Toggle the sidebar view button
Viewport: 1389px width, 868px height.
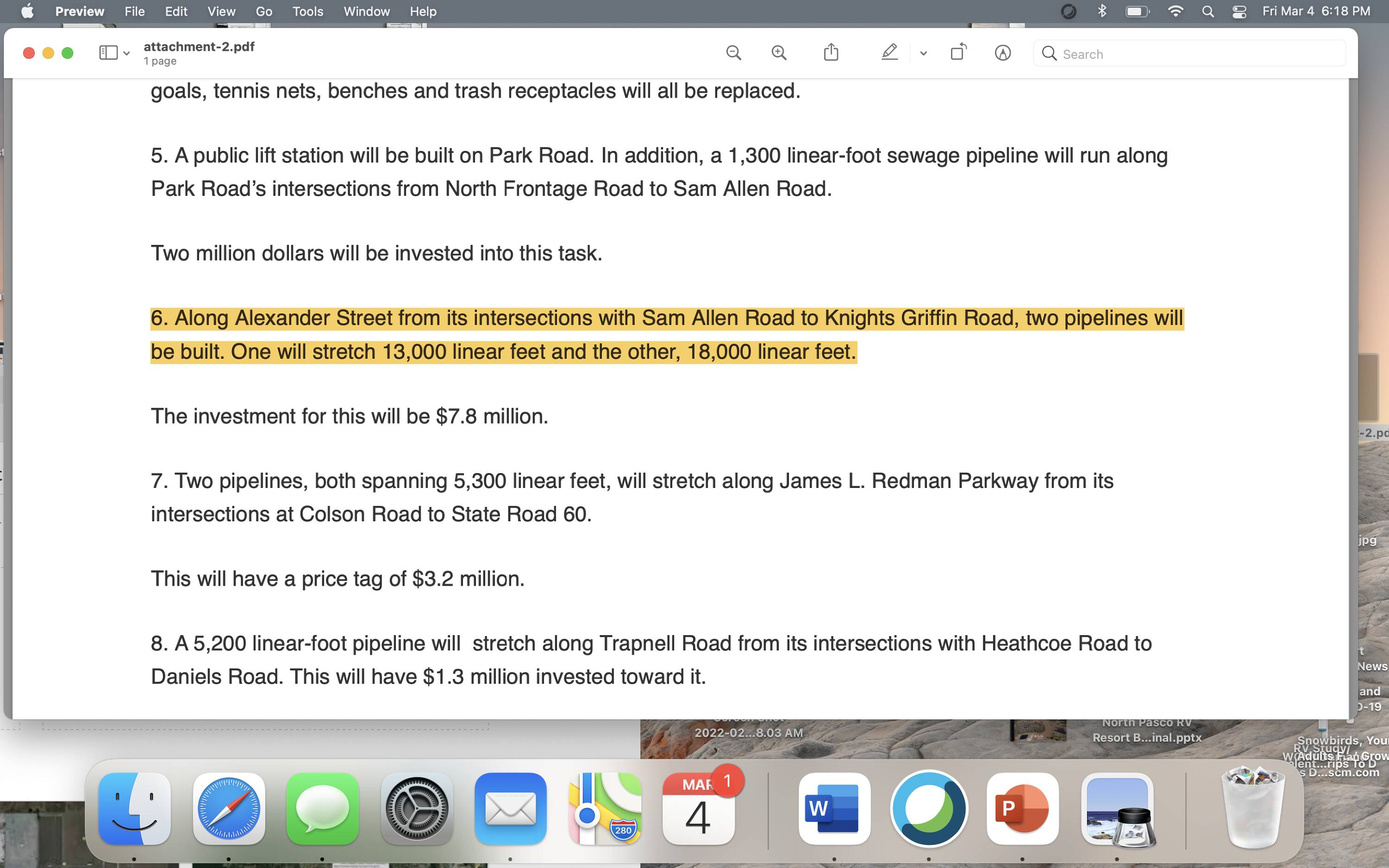click(108, 53)
